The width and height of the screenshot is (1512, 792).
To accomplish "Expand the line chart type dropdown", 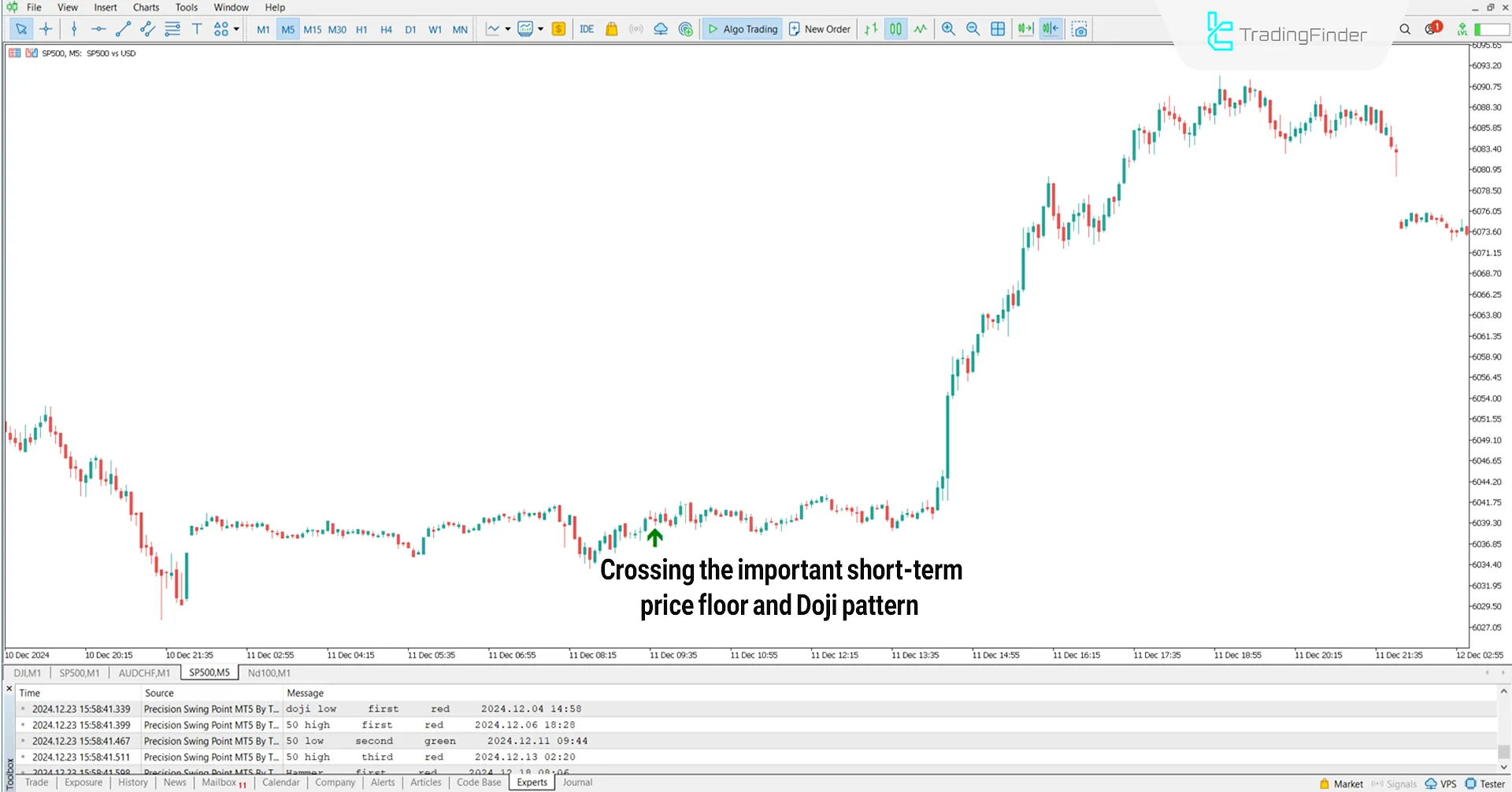I will pyautogui.click(x=508, y=28).
